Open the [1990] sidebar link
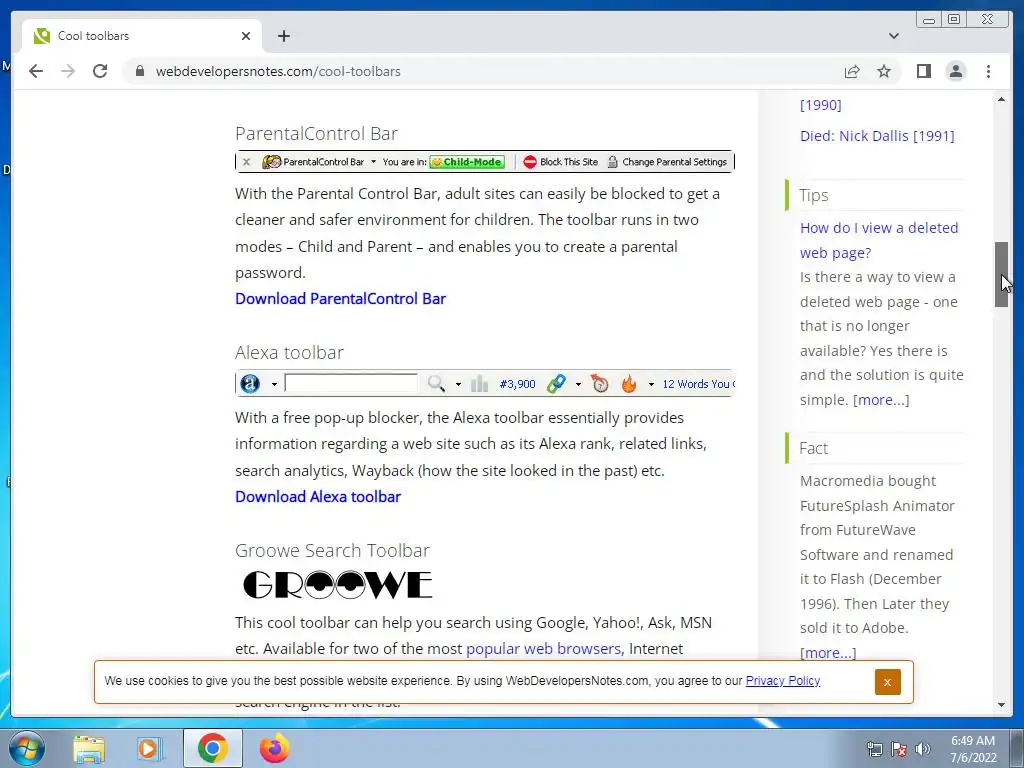 pos(821,104)
